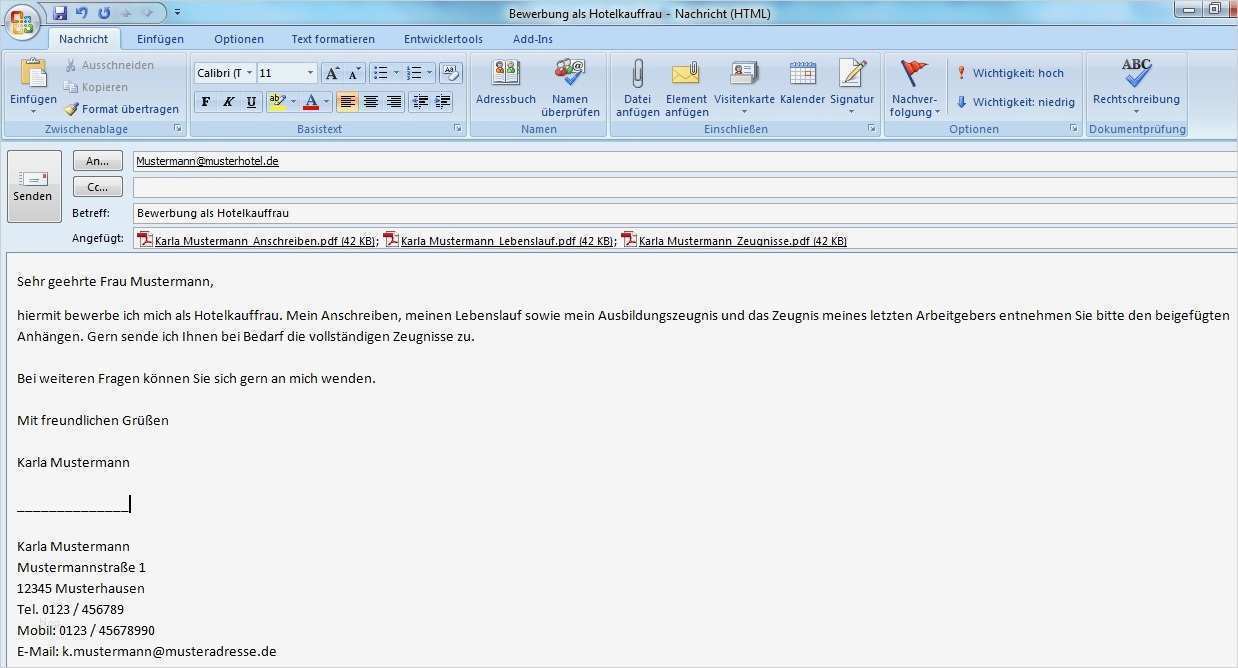Open the Karla Mustermann_Lebenslauf.pdf attachment
1238x668 pixels.
498,240
